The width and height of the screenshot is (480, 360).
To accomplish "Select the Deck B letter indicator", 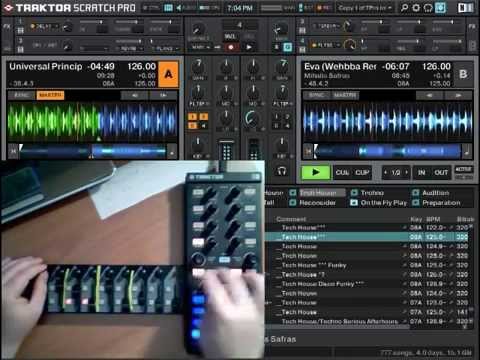I will [x=463, y=74].
